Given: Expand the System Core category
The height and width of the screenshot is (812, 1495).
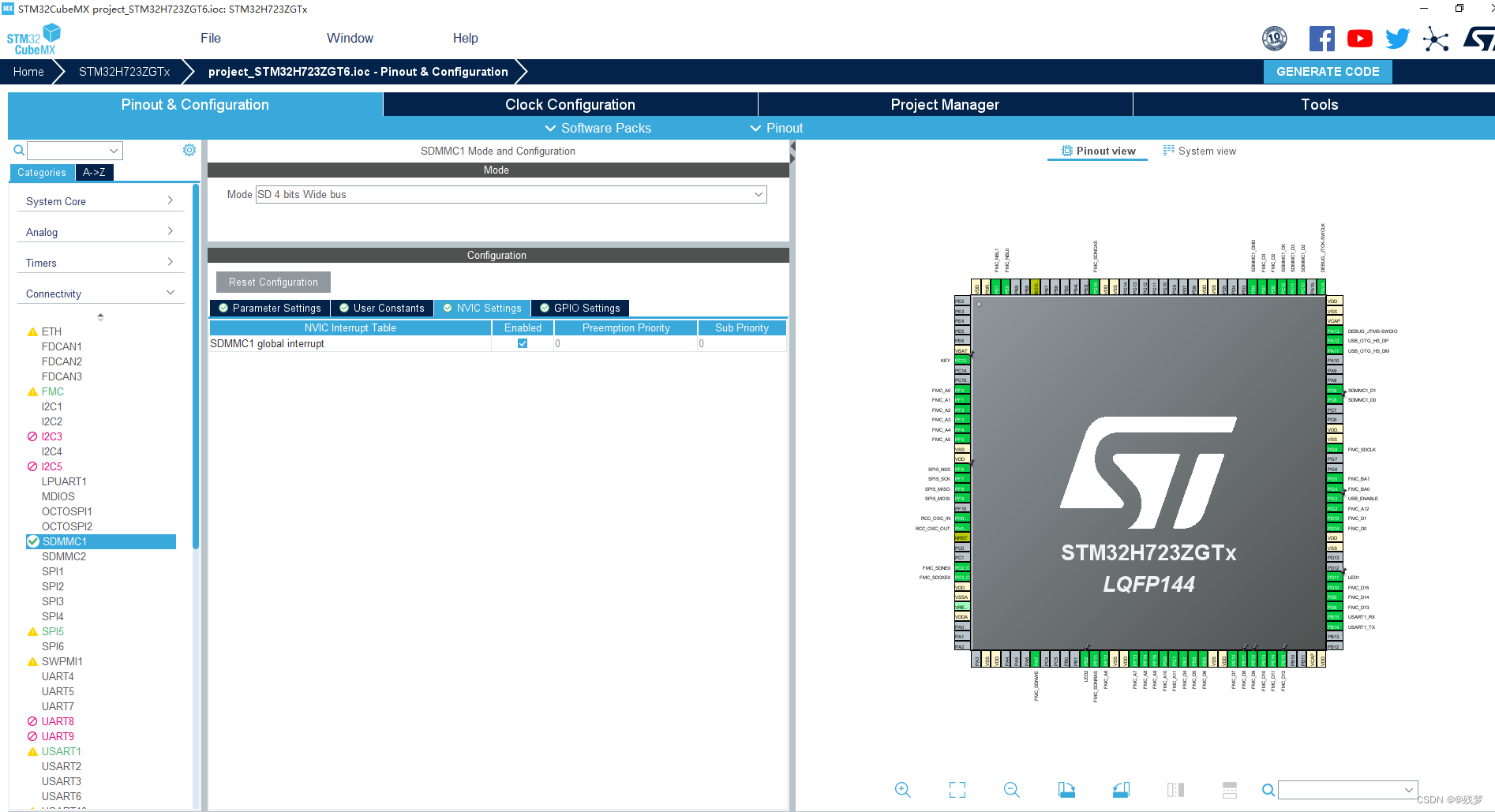Looking at the screenshot, I should click(x=99, y=201).
